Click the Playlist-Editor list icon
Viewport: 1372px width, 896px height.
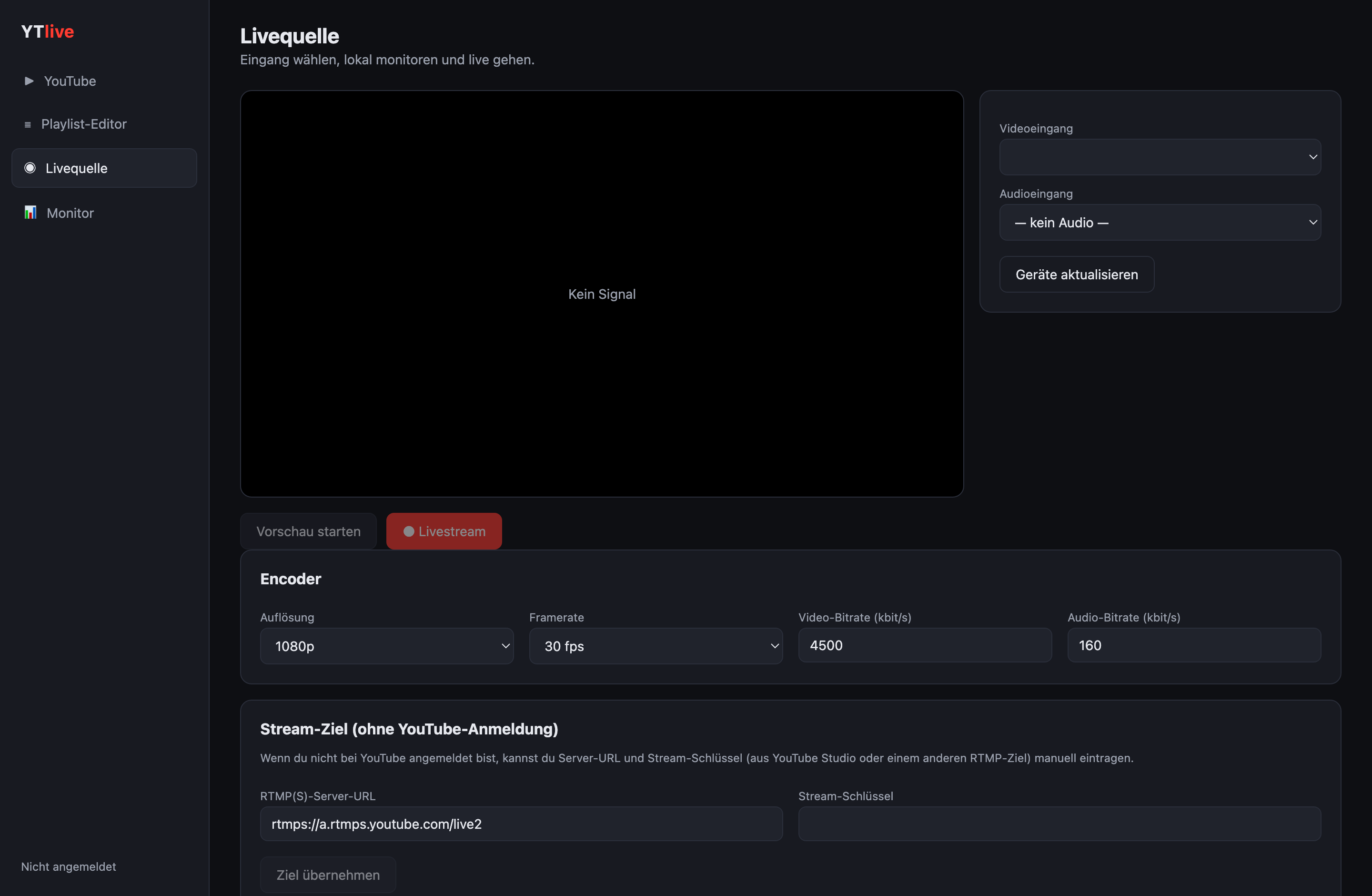[28, 124]
